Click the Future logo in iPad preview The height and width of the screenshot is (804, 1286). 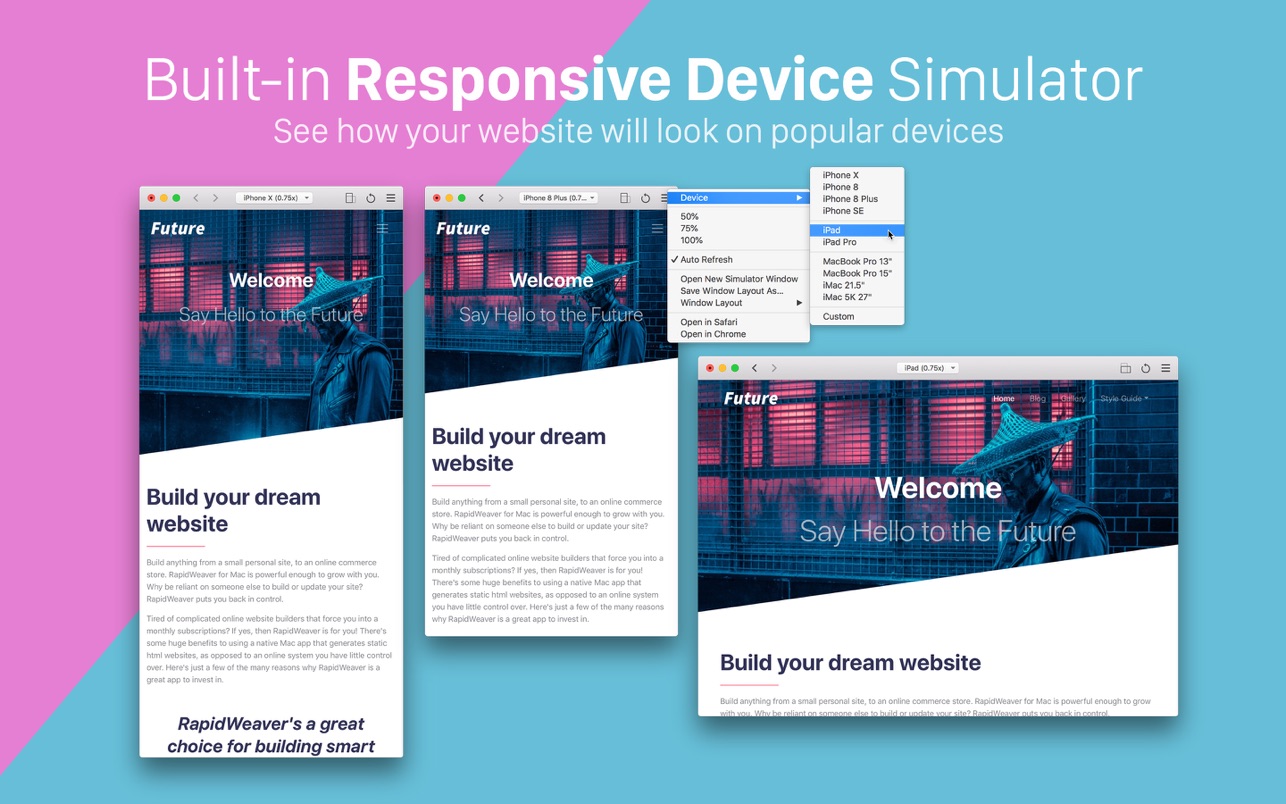pyautogui.click(x=750, y=398)
